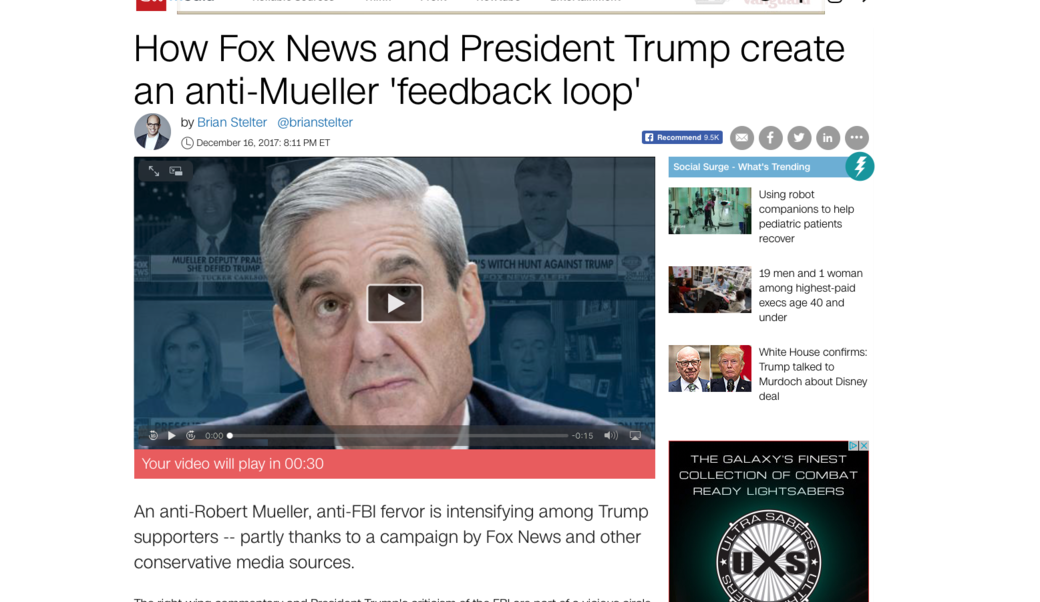Open more sharing options ellipsis
Image resolution: width=1040 pixels, height=602 pixels.
857,138
